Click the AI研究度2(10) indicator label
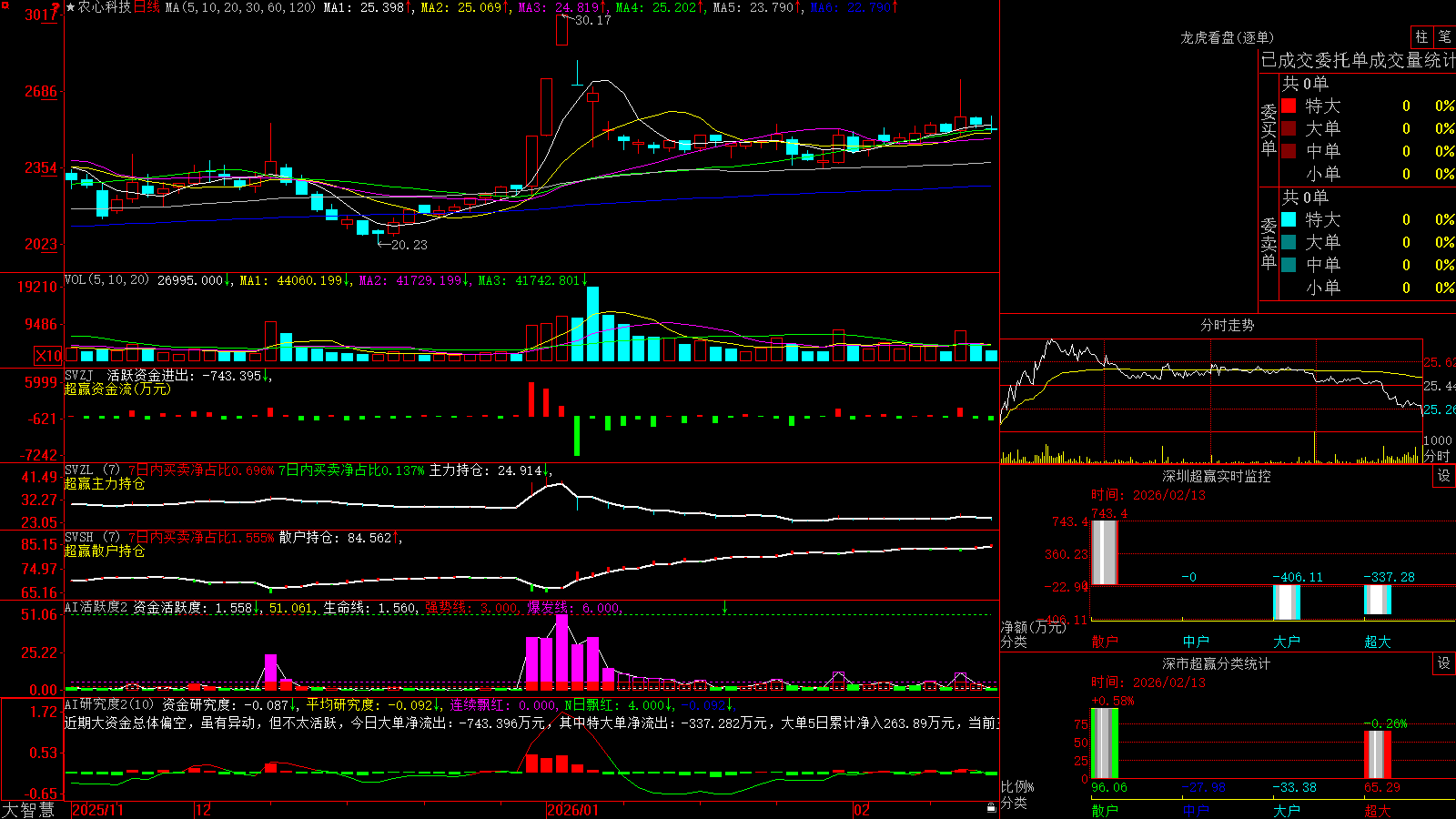 click(x=109, y=704)
